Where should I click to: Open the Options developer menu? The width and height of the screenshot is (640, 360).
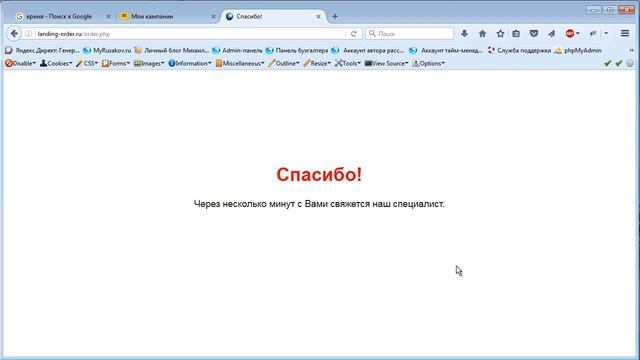429,63
